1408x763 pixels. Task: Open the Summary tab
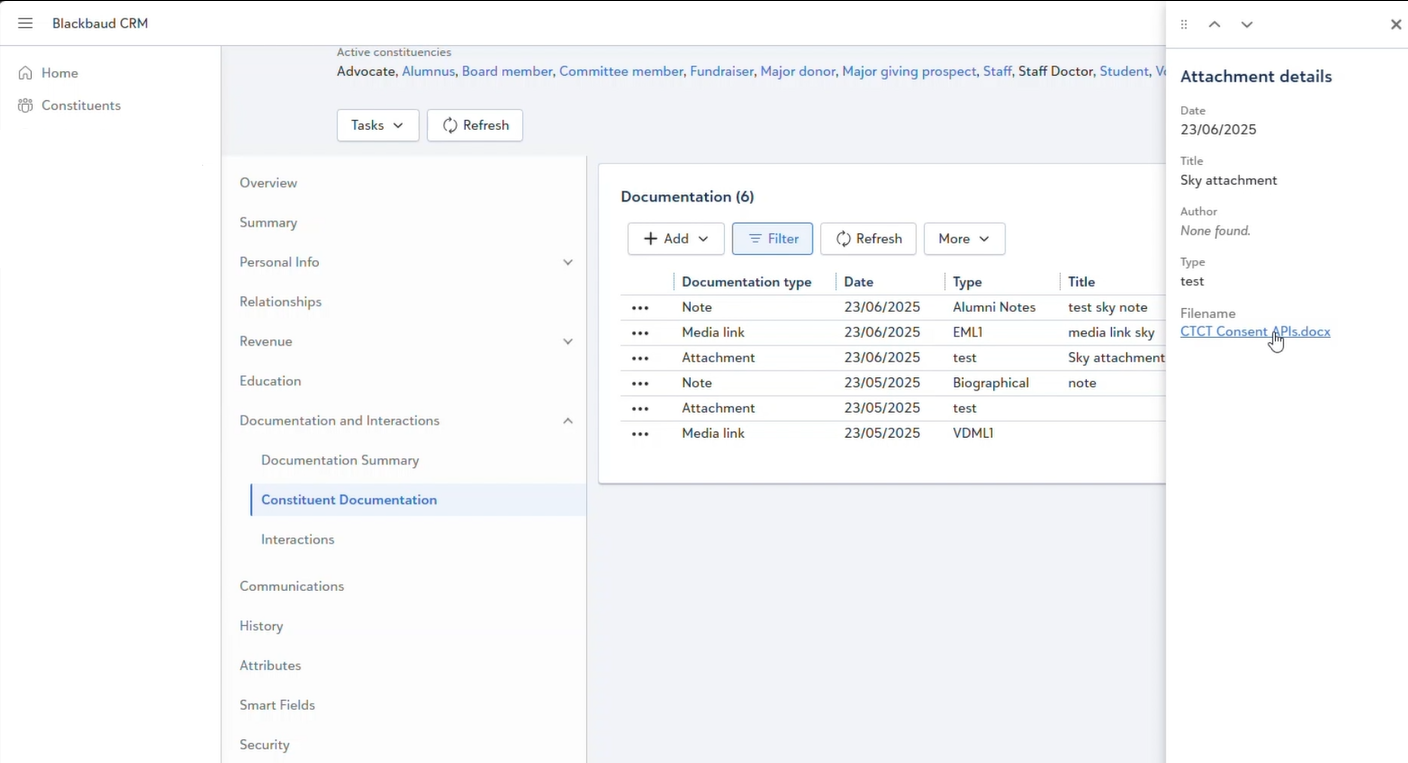(x=268, y=222)
